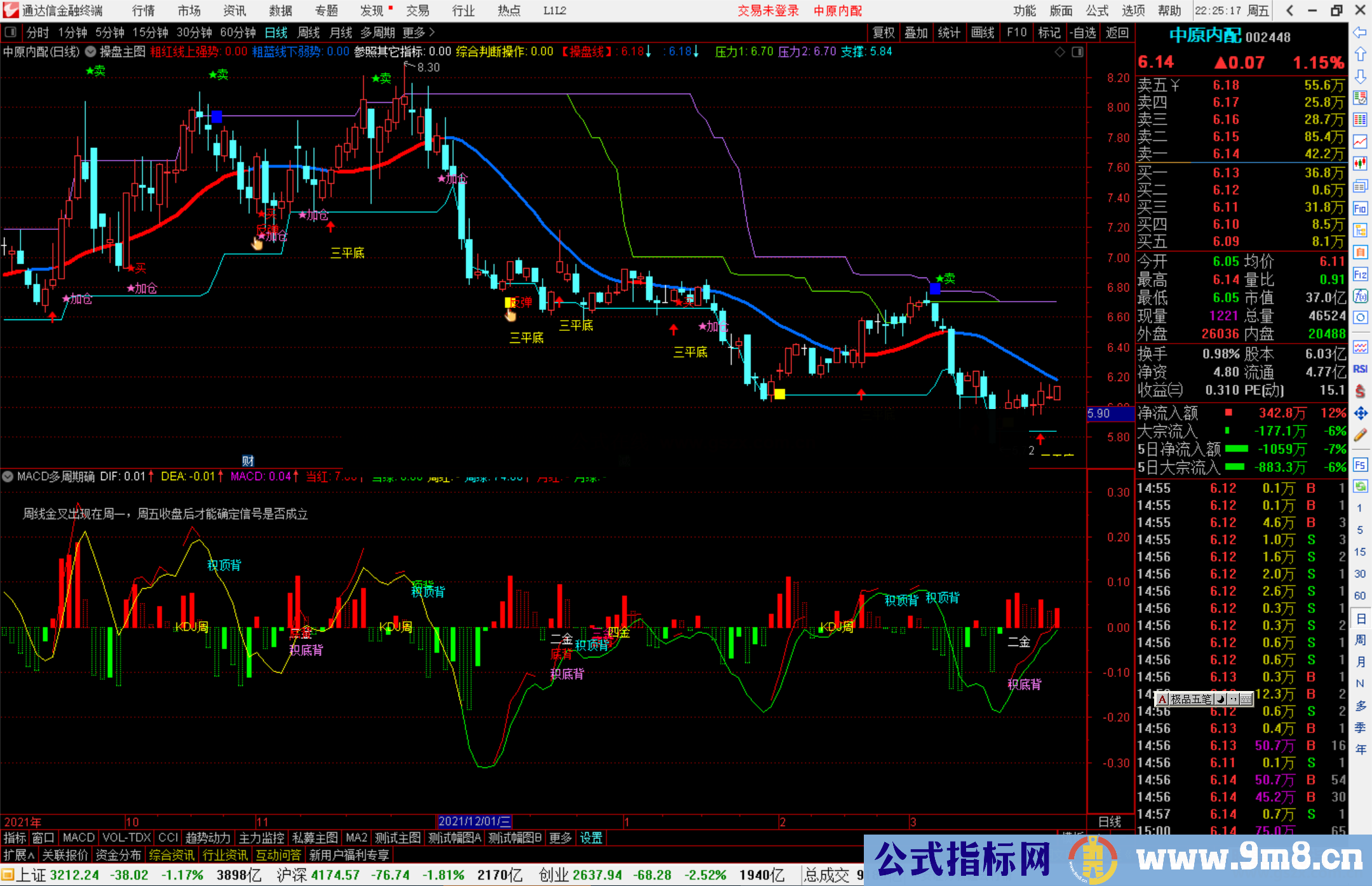Toggle the MACD多周期确 indicator round button
The width and height of the screenshot is (1372, 886).
(x=8, y=476)
